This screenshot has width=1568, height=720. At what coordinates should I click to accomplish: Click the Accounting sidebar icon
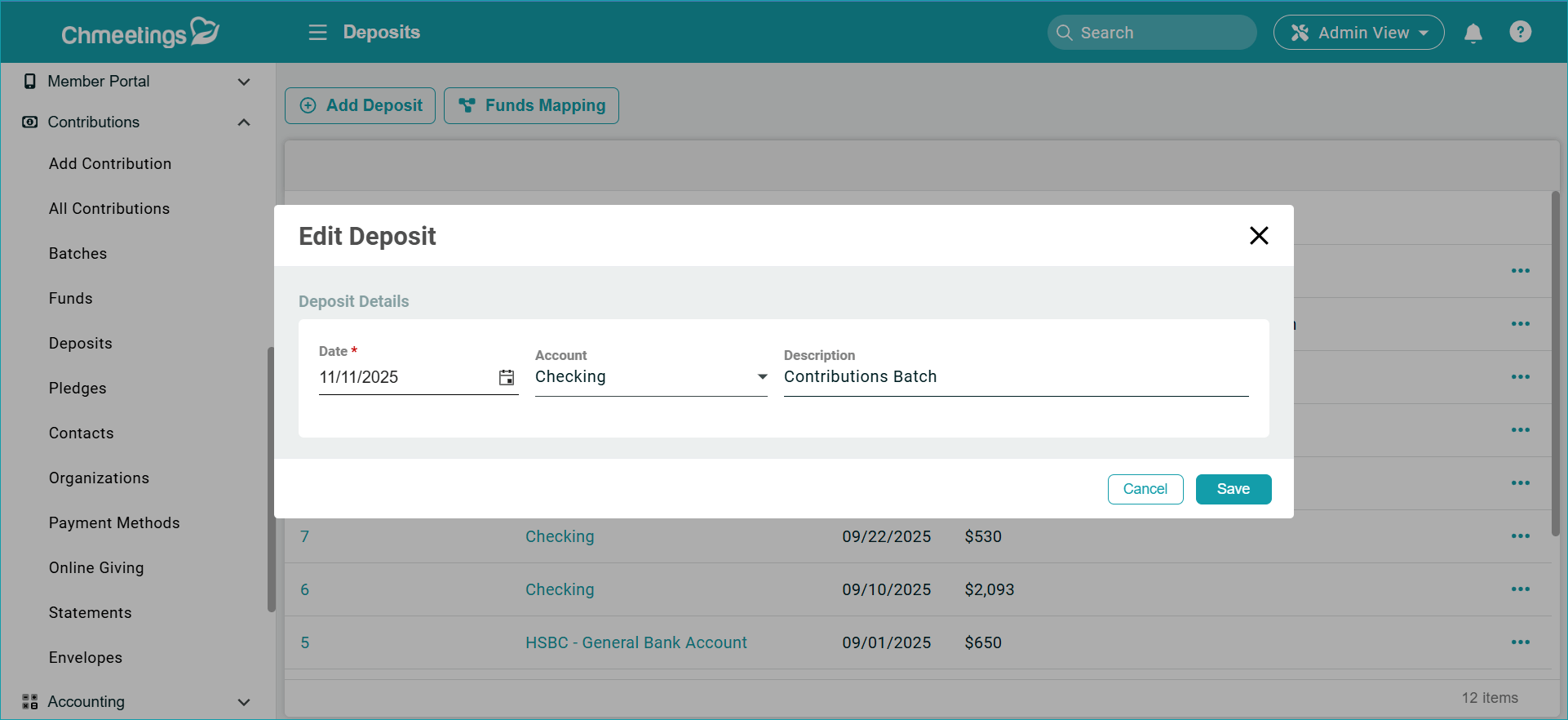pyautogui.click(x=30, y=701)
